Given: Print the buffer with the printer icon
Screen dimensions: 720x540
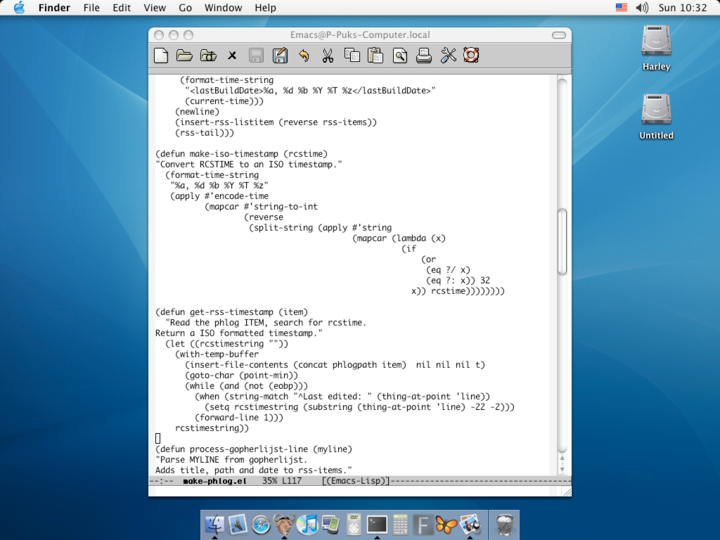Looking at the screenshot, I should pyautogui.click(x=424, y=56).
